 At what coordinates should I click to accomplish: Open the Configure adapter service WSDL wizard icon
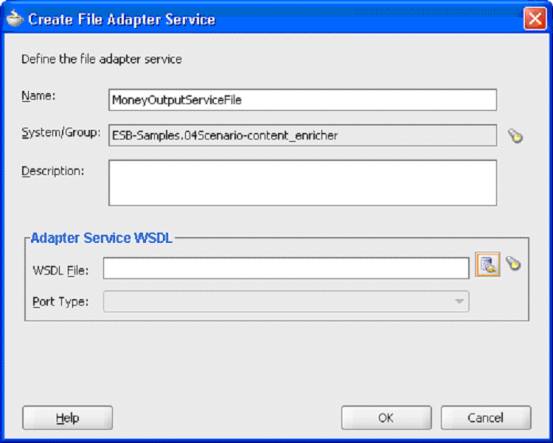coord(488,264)
